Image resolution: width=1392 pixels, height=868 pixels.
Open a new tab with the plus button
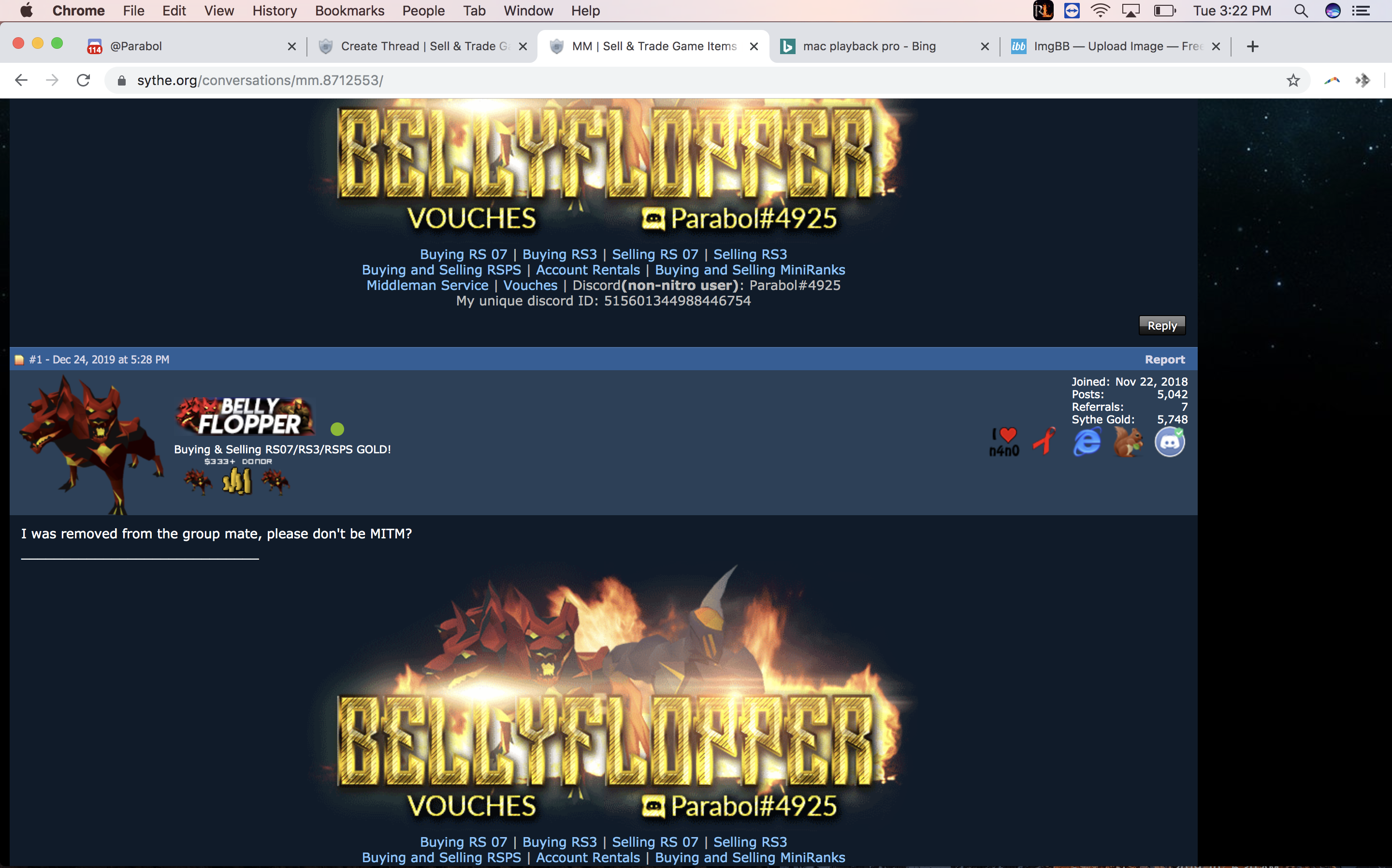[1253, 46]
